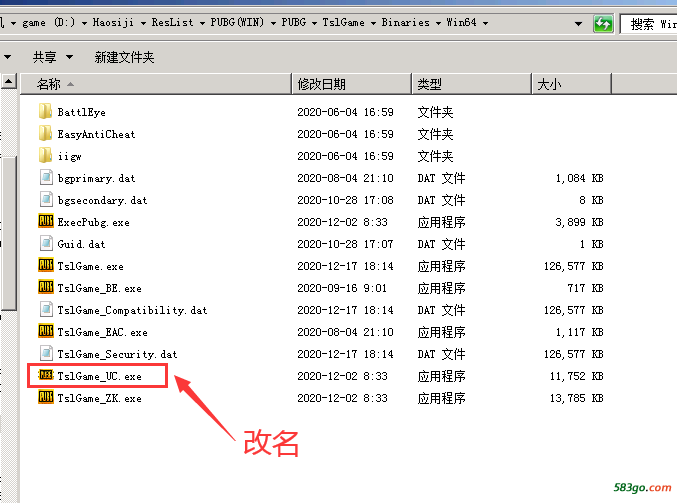Refresh the folder with the green arrows button

pos(603,24)
